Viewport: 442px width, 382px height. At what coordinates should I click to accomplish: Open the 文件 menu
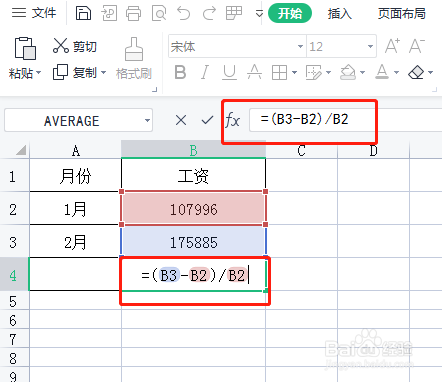pos(34,13)
